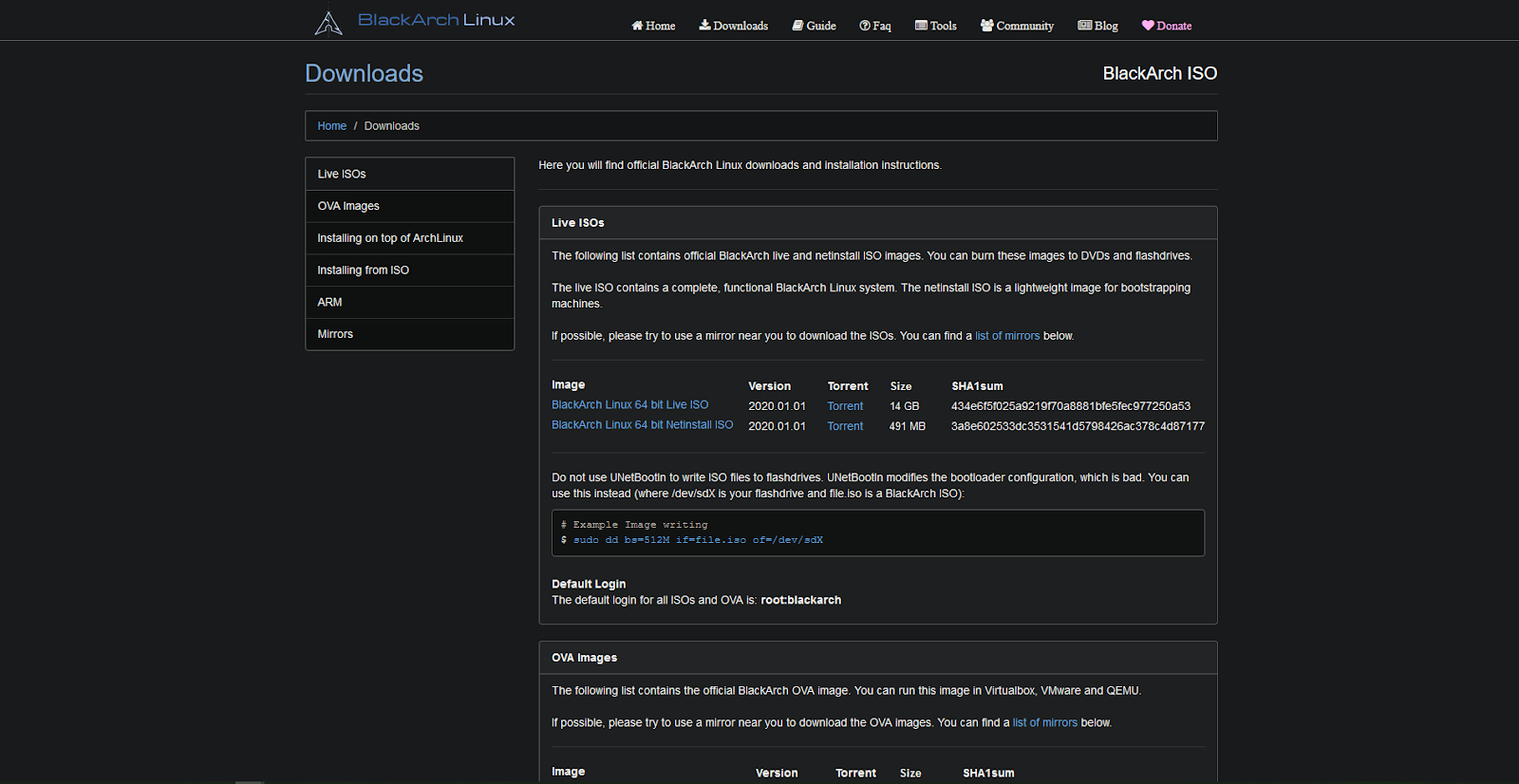Image resolution: width=1519 pixels, height=784 pixels.
Task: Open the Guide menu item
Action: click(x=815, y=26)
